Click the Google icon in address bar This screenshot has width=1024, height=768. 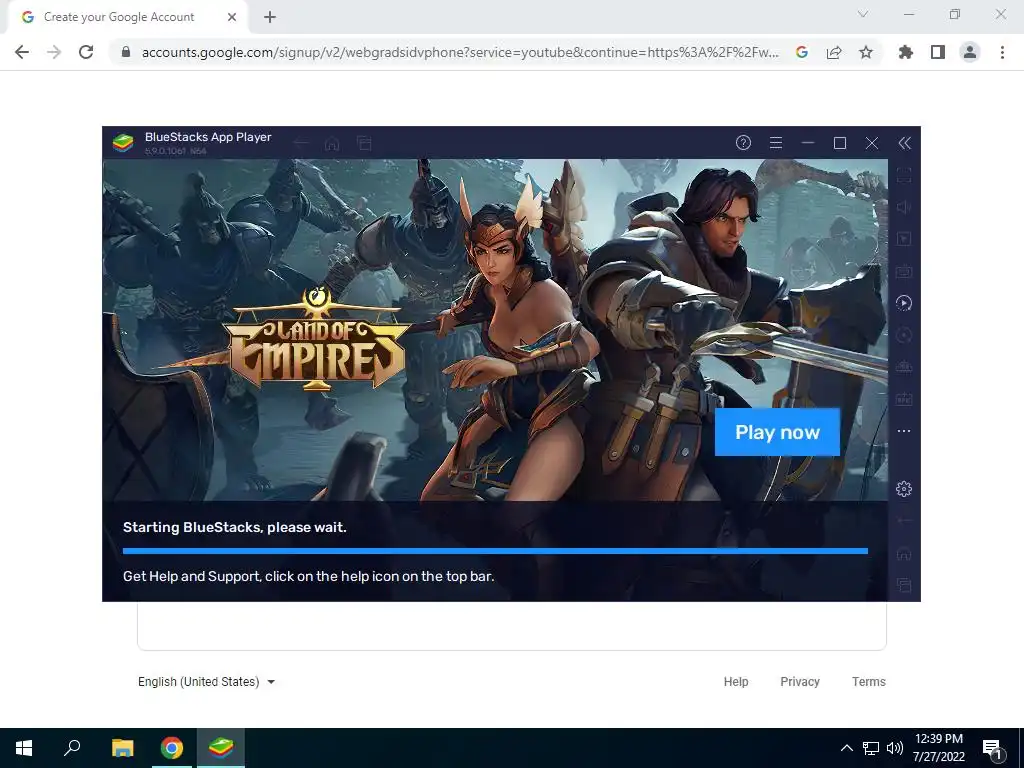point(802,52)
